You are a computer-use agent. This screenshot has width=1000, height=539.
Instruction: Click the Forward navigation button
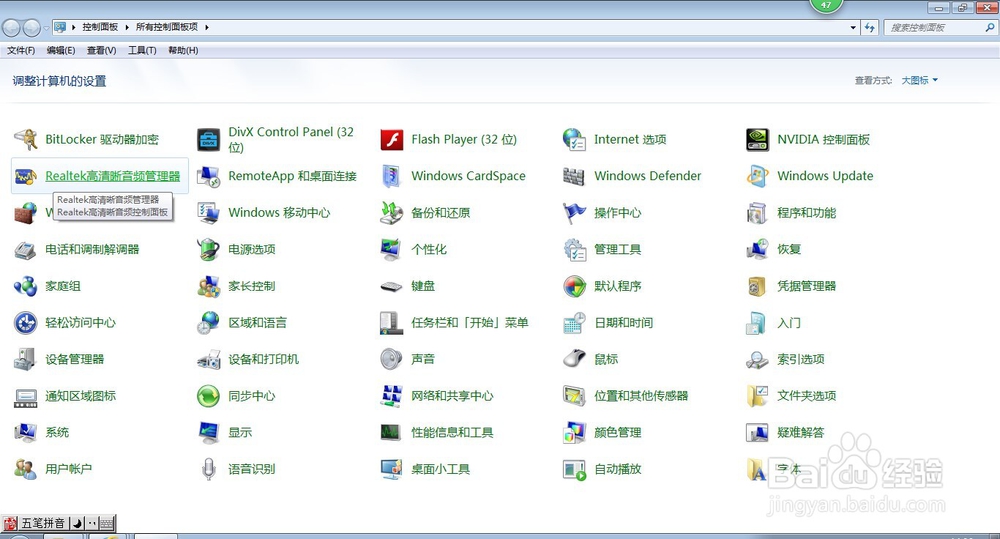[31, 28]
